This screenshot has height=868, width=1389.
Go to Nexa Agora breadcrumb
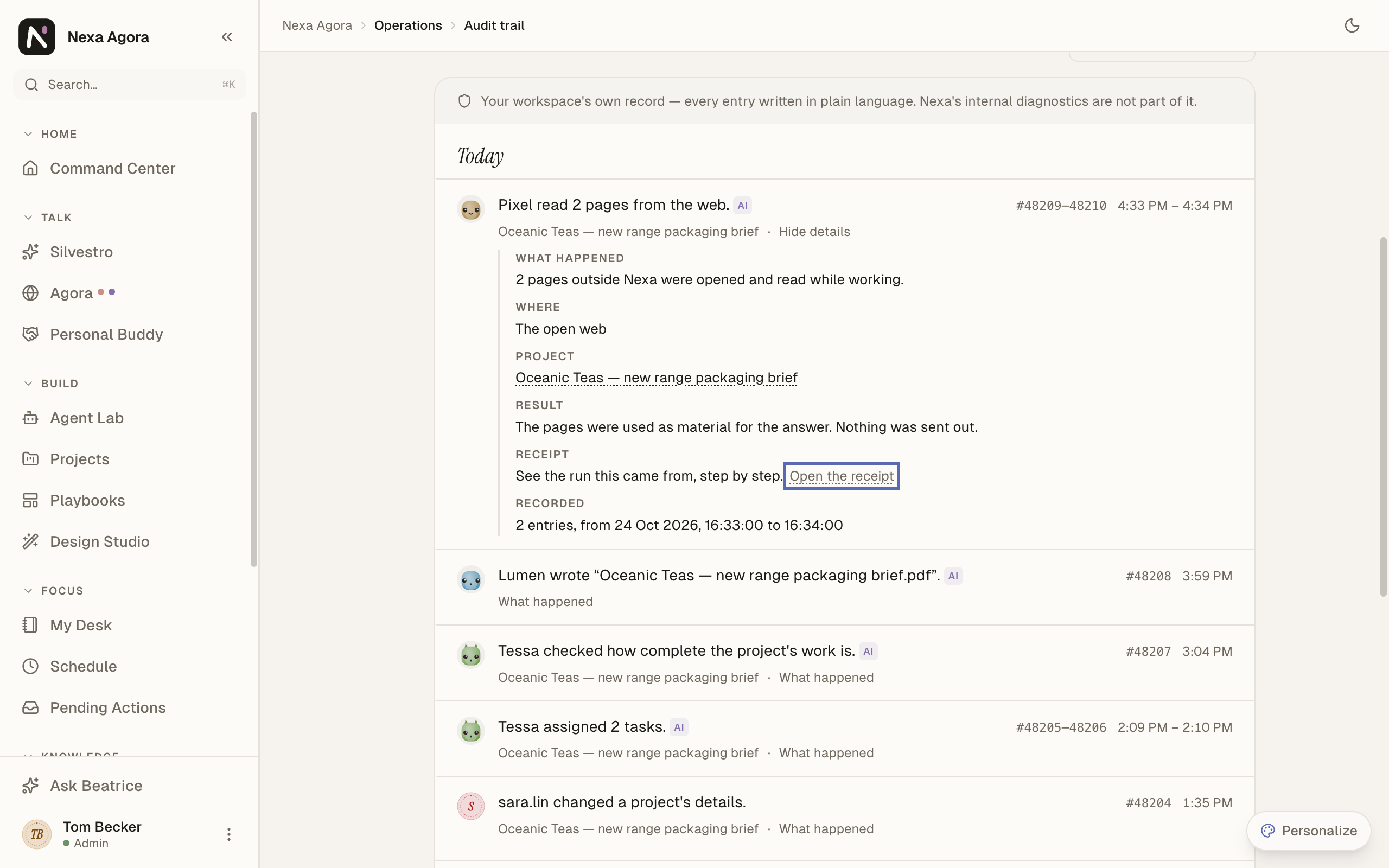click(x=317, y=25)
